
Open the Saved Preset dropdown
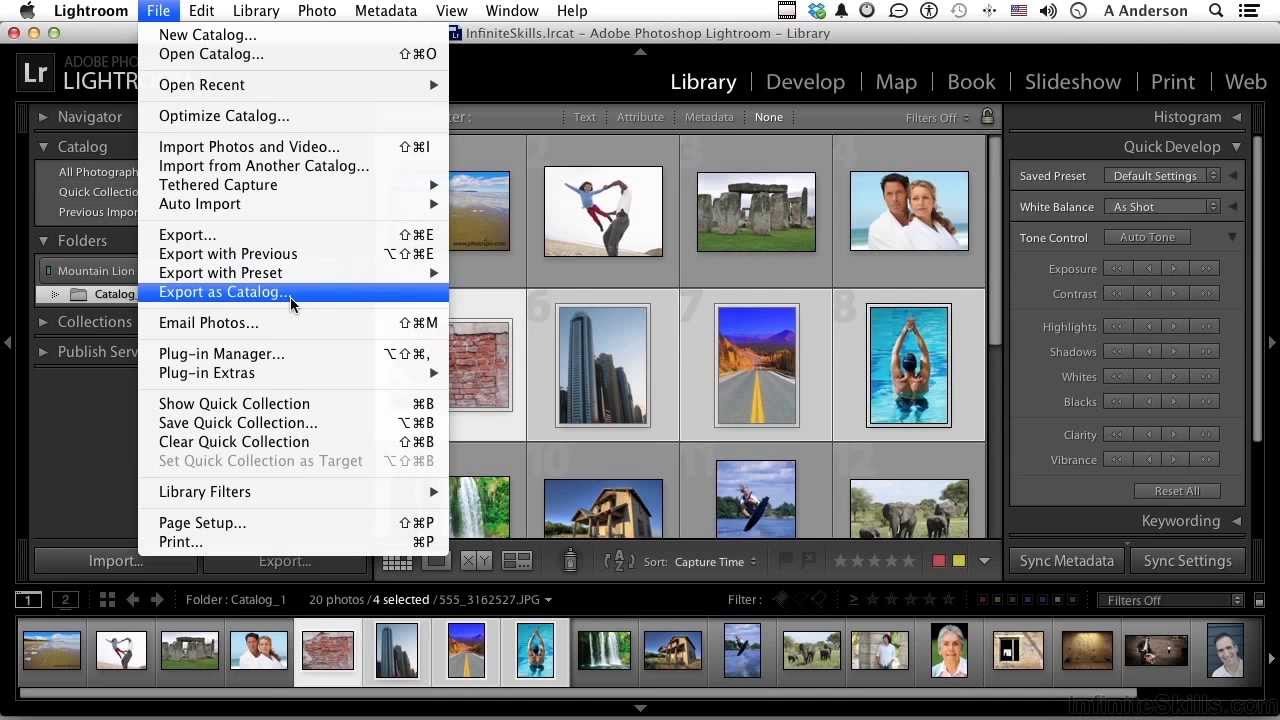1162,176
